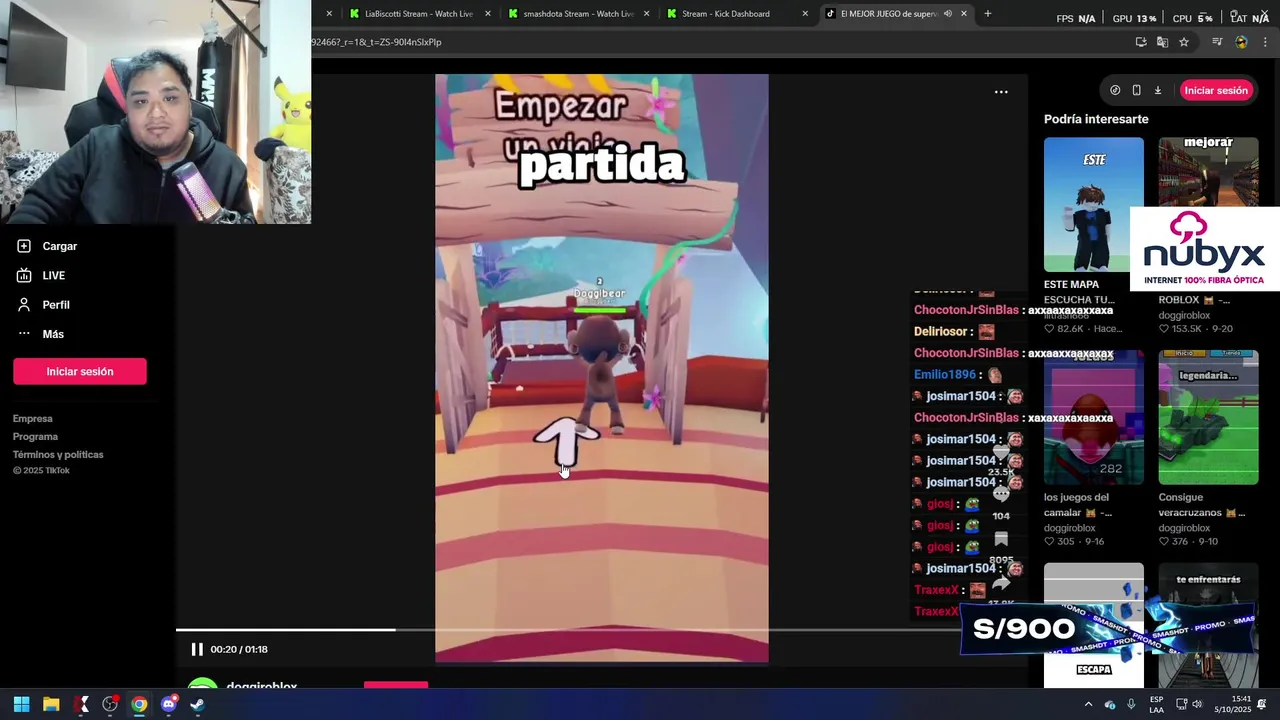This screenshot has height=720, width=1280.
Task: Click the sidebar Iniciar sesión button
Action: point(80,371)
